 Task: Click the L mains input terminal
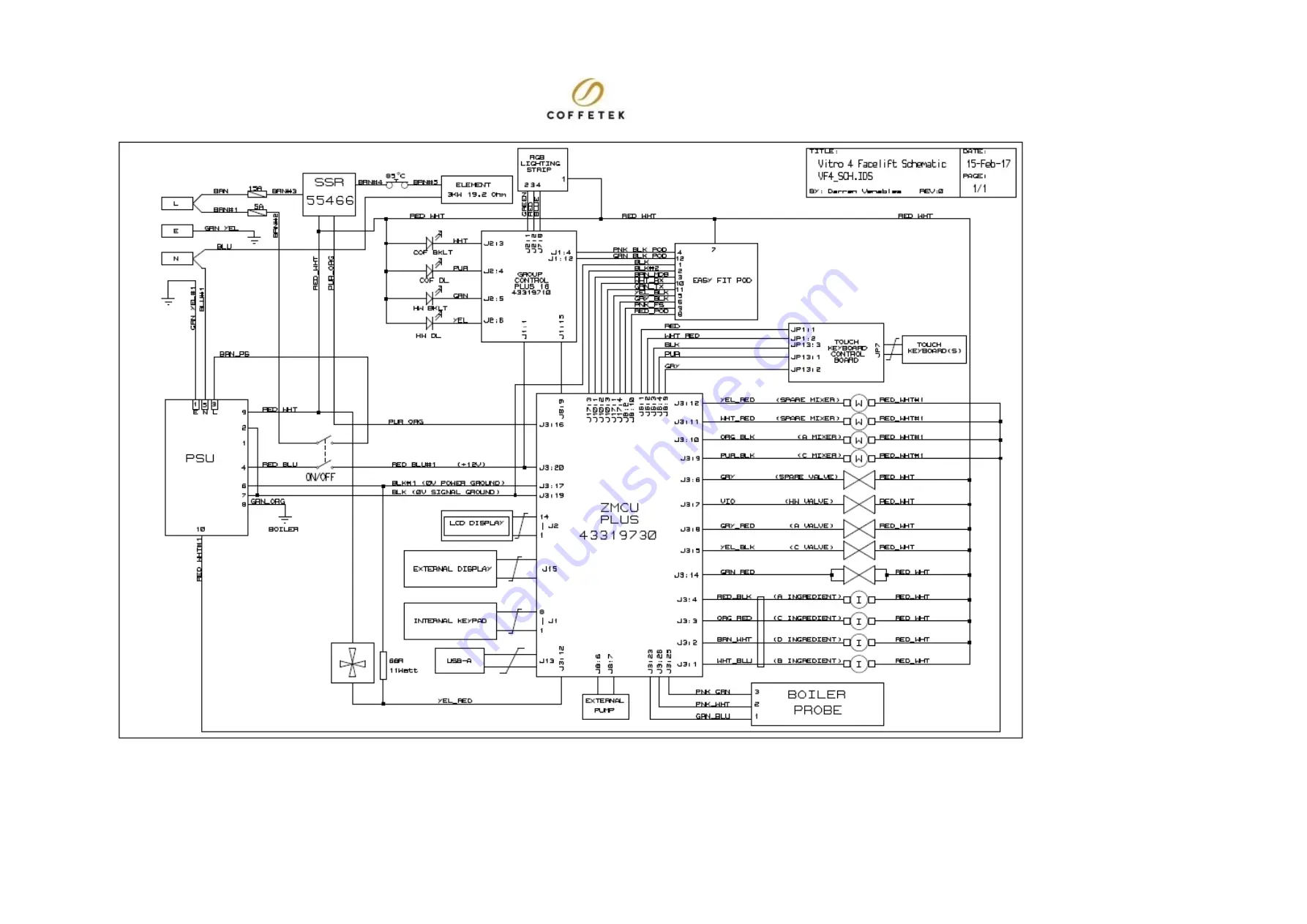point(177,203)
